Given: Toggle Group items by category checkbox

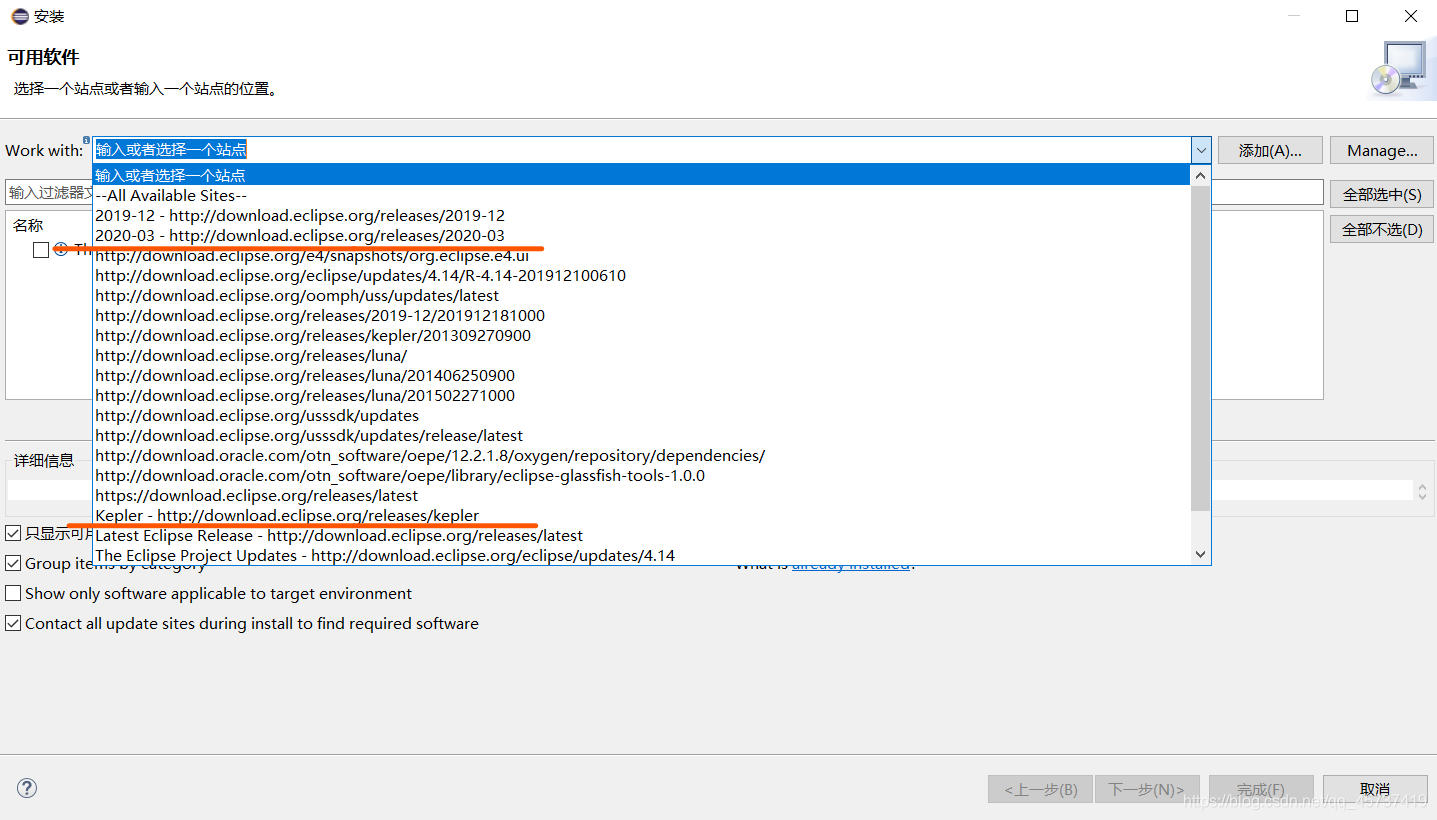Looking at the screenshot, I should [13, 563].
